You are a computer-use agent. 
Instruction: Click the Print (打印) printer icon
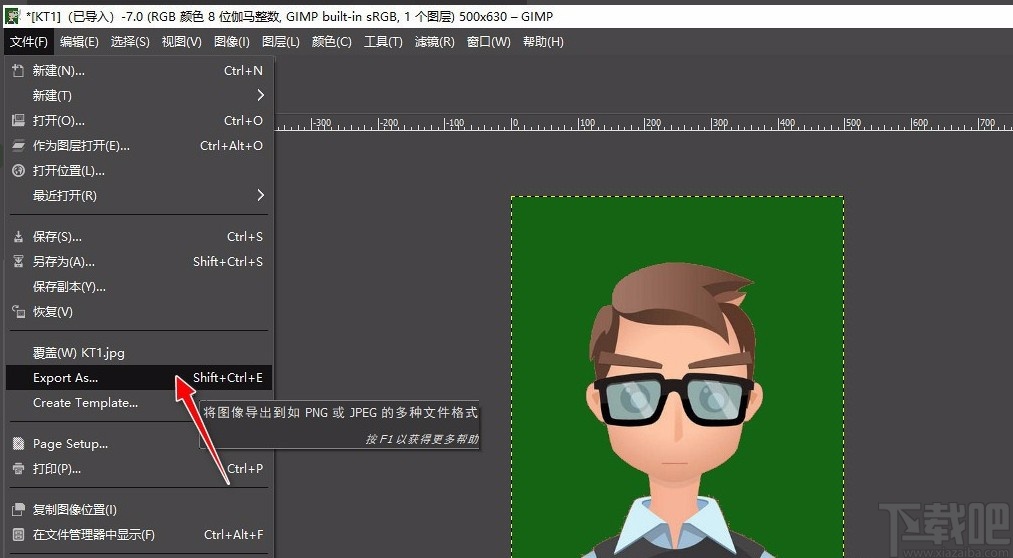click(x=18, y=469)
